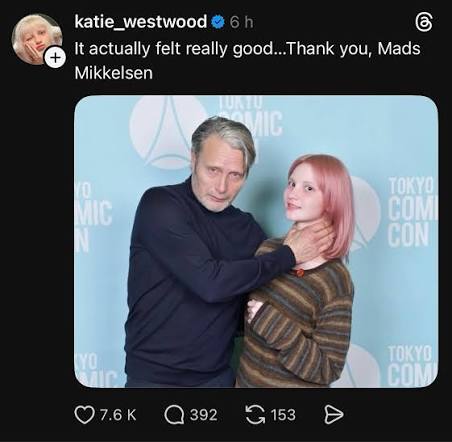Screen dimensions: 452x442
Task: Follow the user with the plus icon
Action: coord(56,58)
